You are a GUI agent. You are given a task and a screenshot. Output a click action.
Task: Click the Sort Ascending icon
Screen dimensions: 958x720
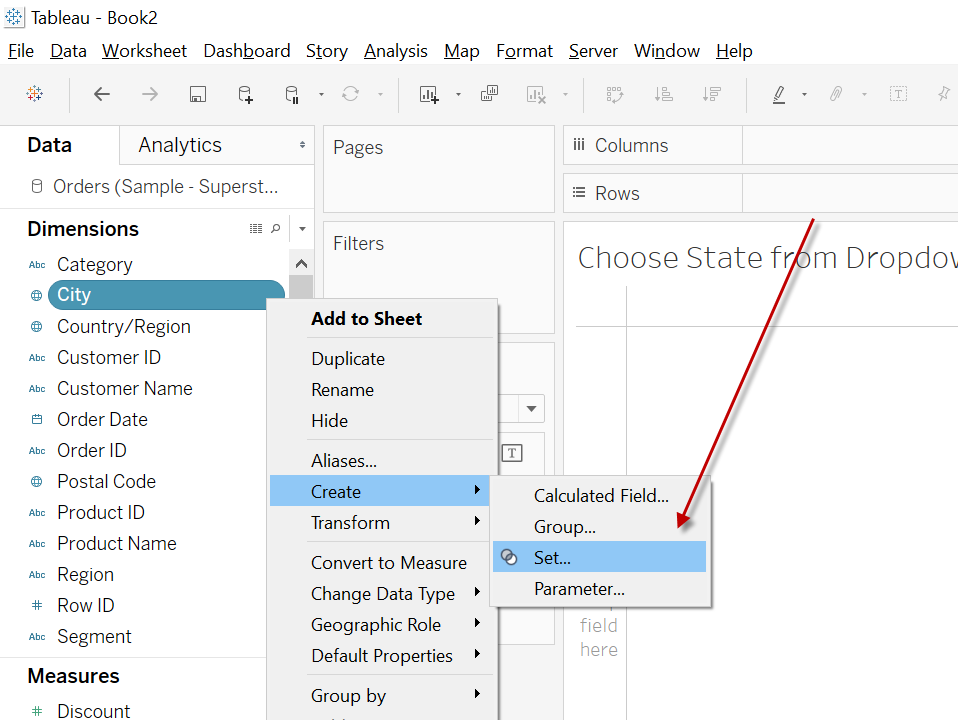point(663,94)
